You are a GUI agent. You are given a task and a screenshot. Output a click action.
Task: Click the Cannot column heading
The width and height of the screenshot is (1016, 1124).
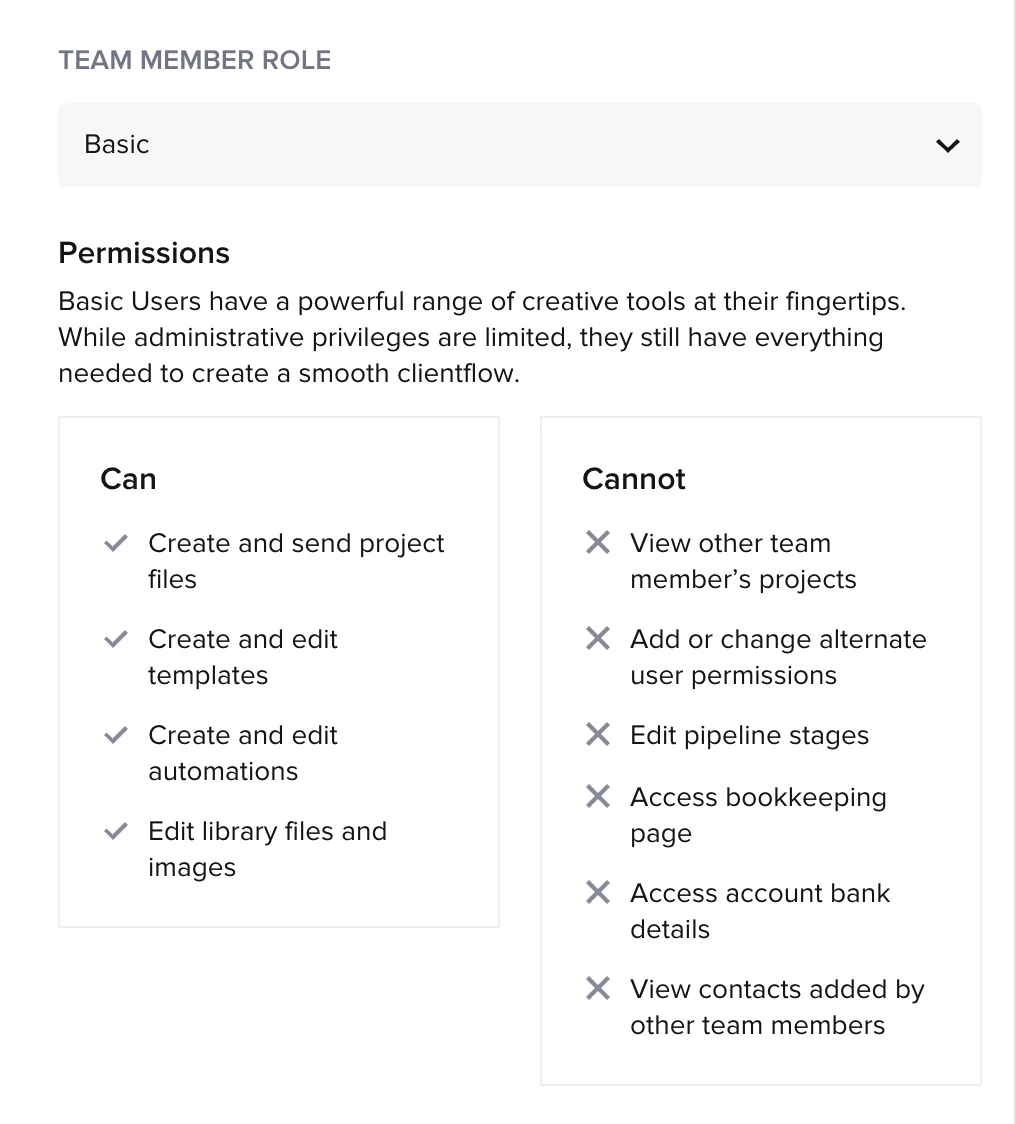pos(634,479)
